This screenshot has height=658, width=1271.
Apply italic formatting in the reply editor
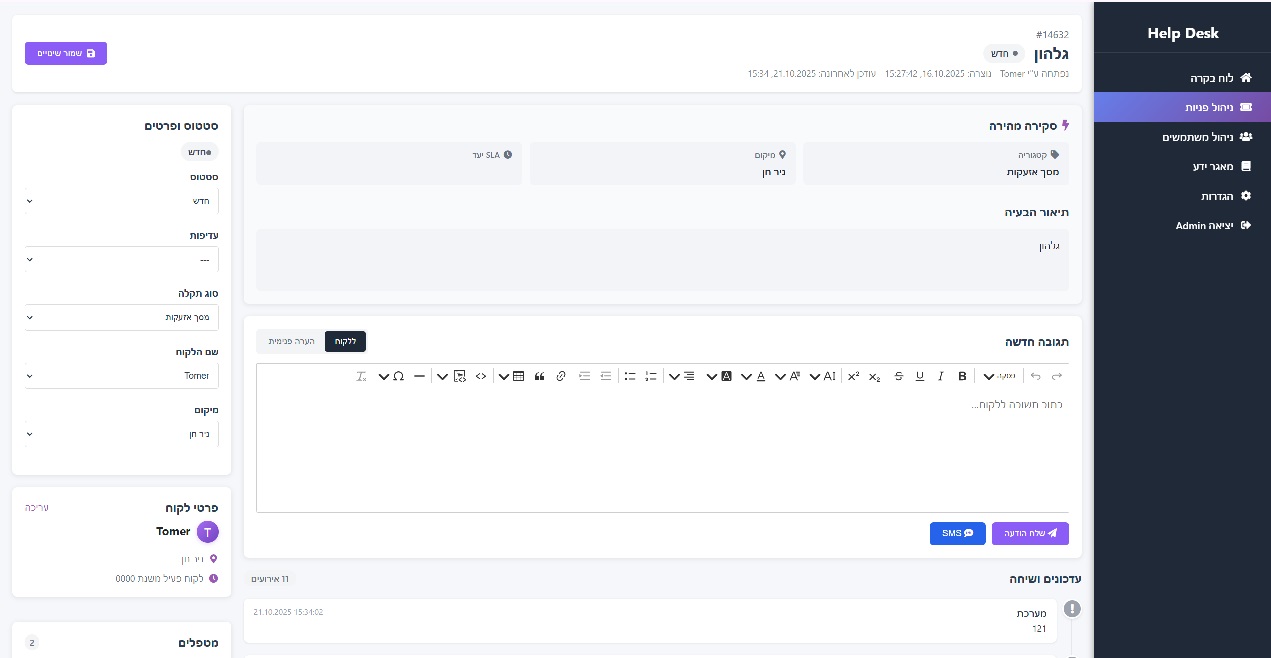tap(941, 376)
